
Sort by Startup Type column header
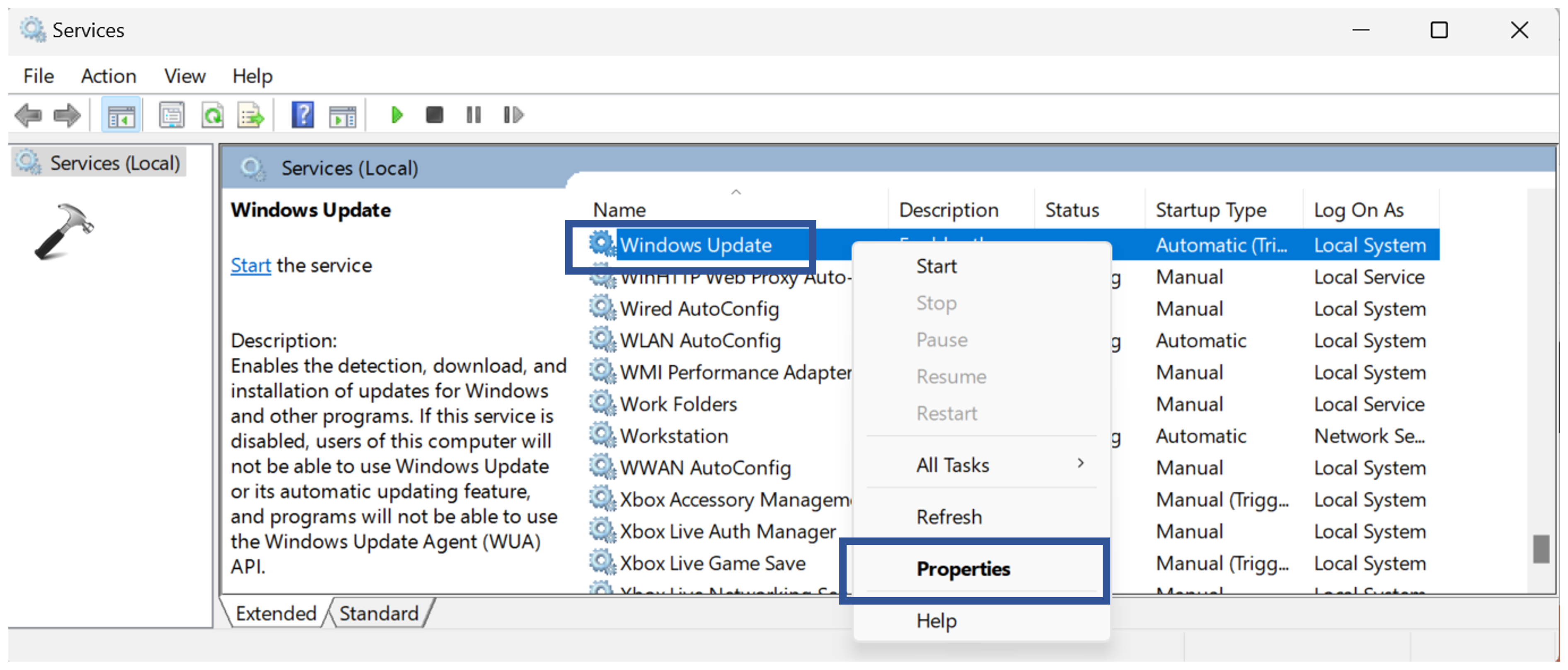[x=1210, y=210]
